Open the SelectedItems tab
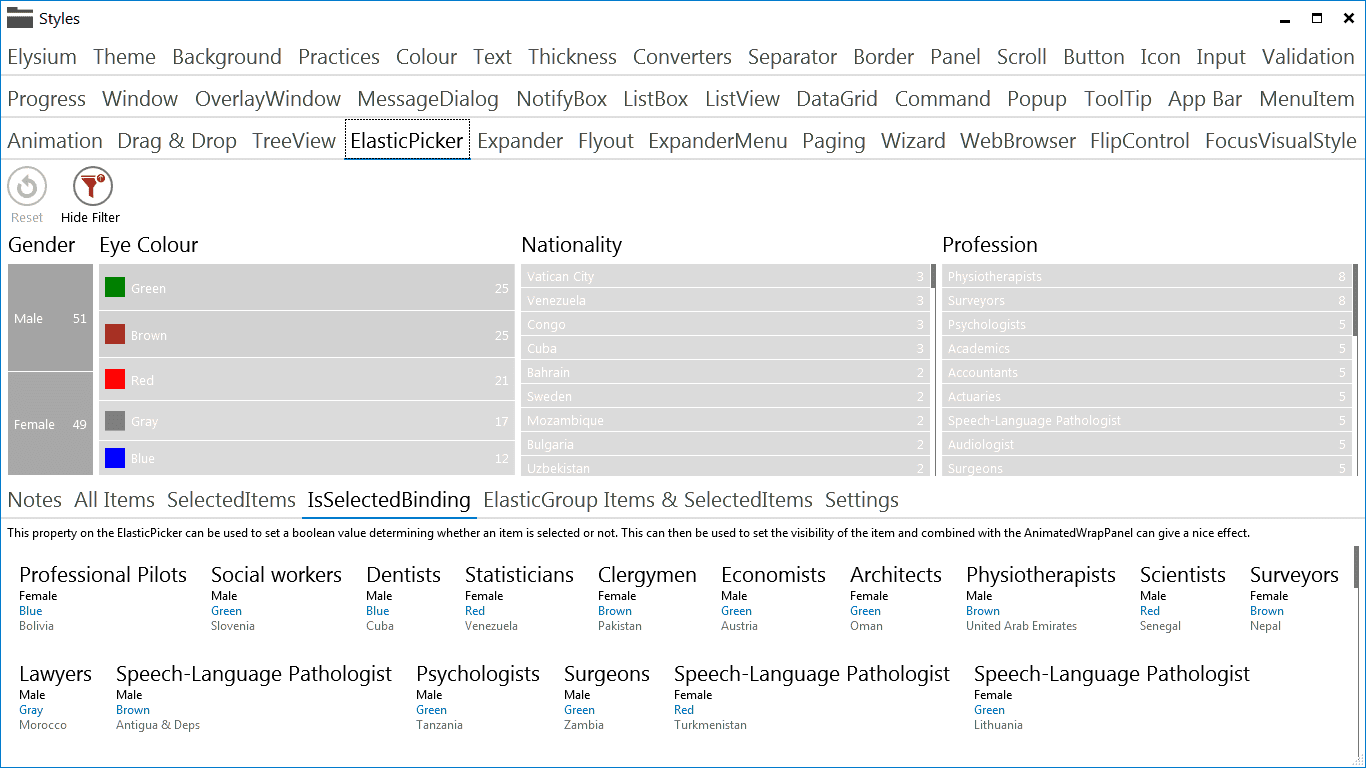 point(230,500)
